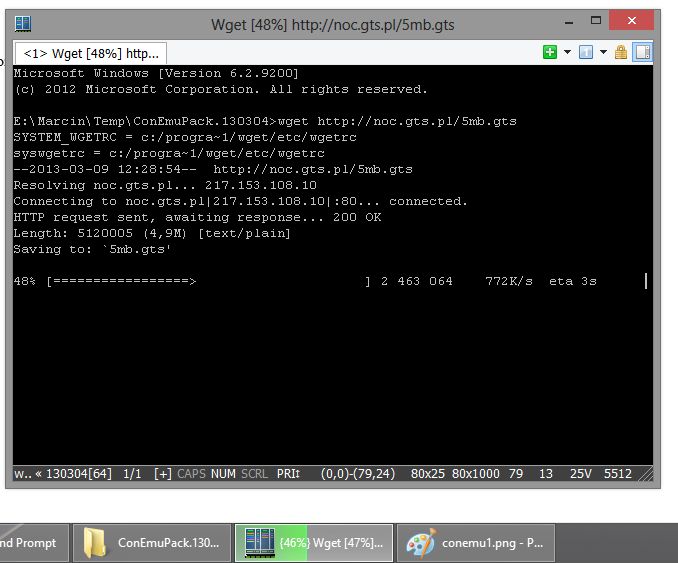Click the resize grip at status bar corner
The height and width of the screenshot is (563, 678).
click(x=646, y=474)
